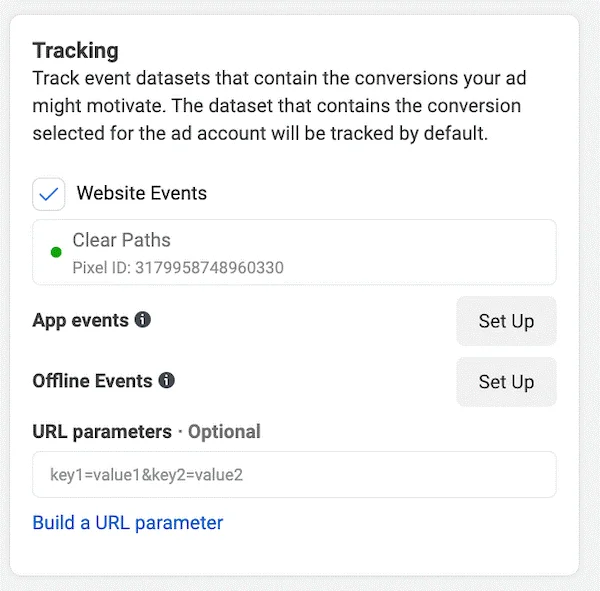Focus the URL parameters input field
Viewport: 600px width, 591px height.
pos(294,475)
